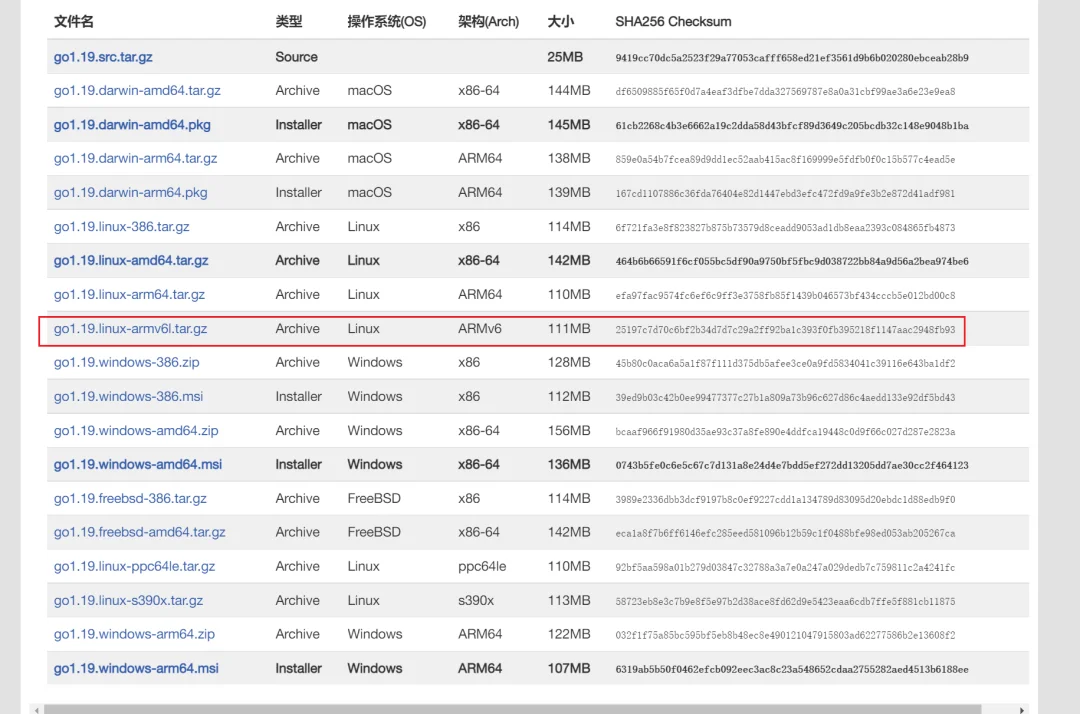This screenshot has width=1080, height=714.
Task: Download go1.19.freebsd-amd64.tar.gz archive
Action: 140,532
